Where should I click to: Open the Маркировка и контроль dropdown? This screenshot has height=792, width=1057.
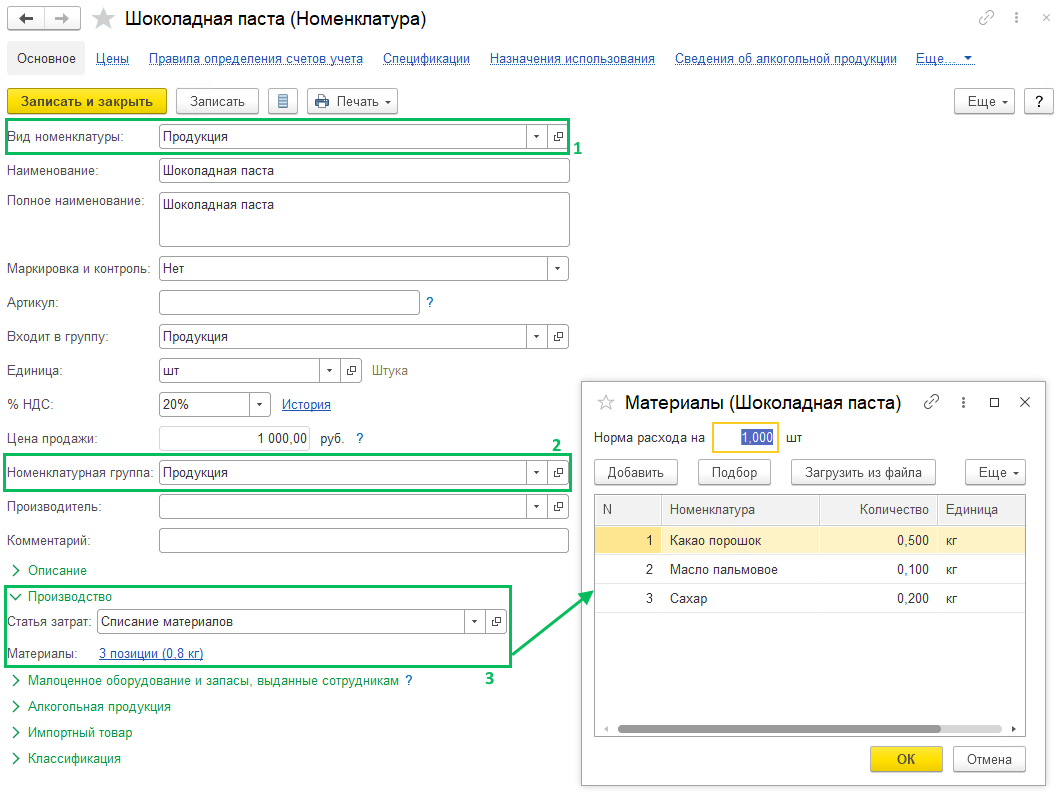557,268
